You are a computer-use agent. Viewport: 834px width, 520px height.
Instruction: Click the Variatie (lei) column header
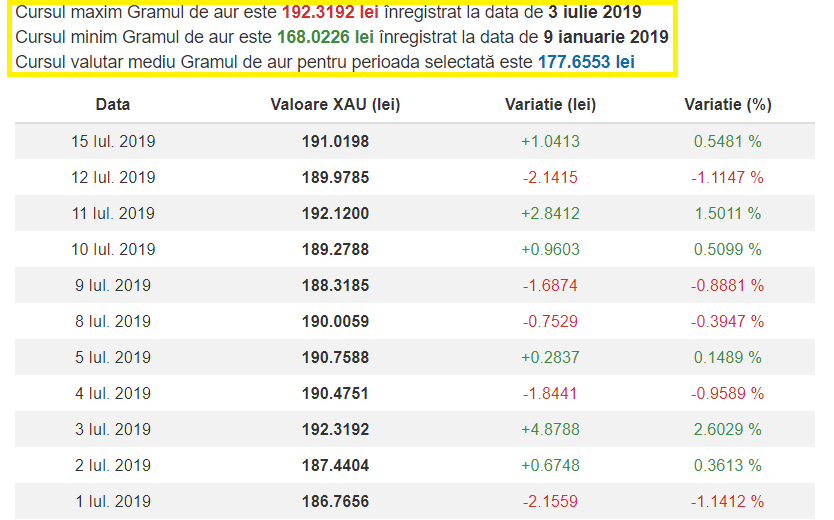550,104
